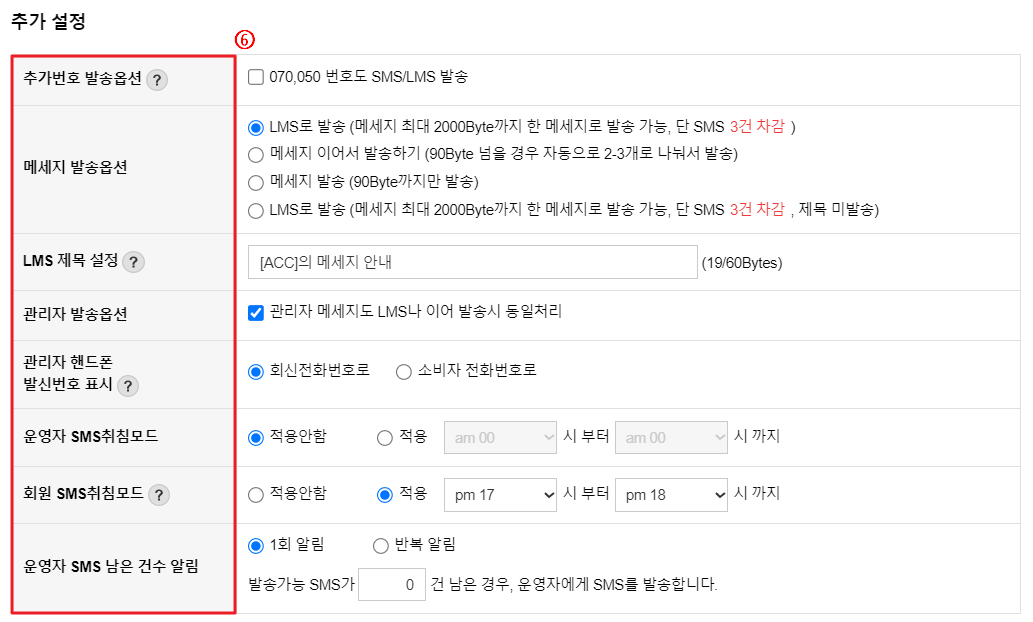Open 회원 취침모드 end hour pm 18 dropdown
The image size is (1033, 622).
(x=671, y=495)
